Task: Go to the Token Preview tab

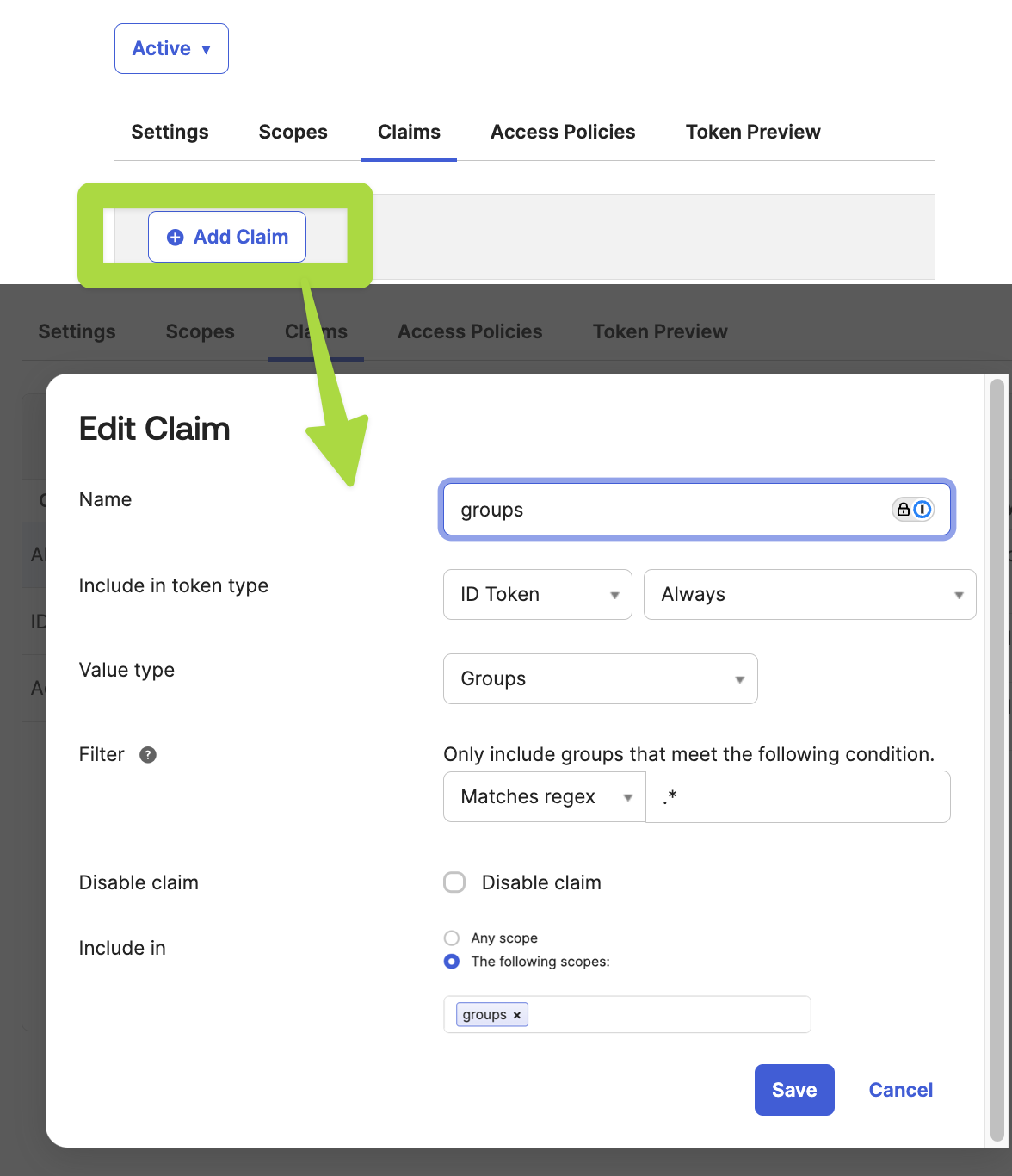Action: (752, 133)
